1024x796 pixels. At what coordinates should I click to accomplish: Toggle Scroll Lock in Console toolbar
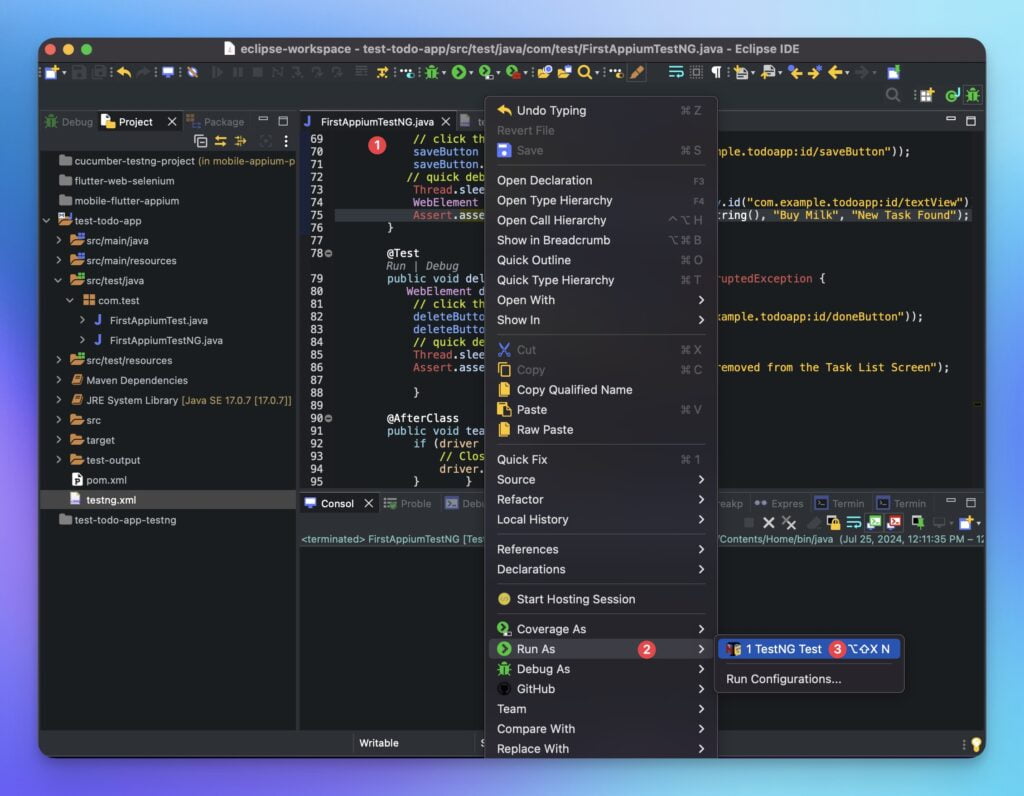833,522
